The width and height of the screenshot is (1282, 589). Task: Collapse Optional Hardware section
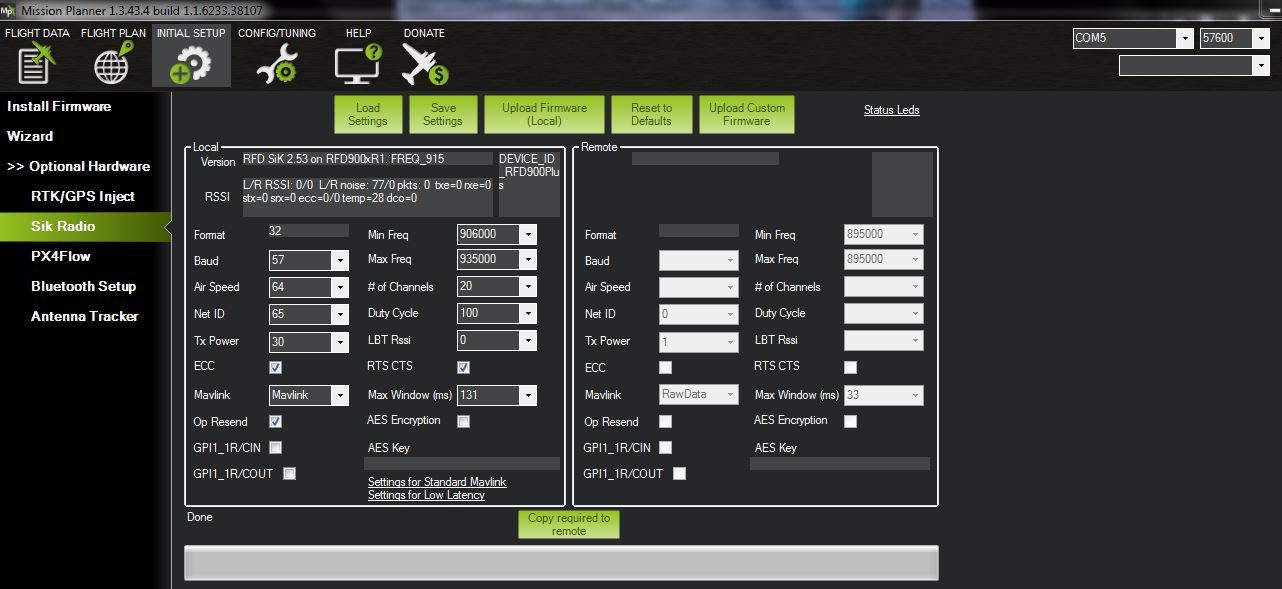pos(79,167)
